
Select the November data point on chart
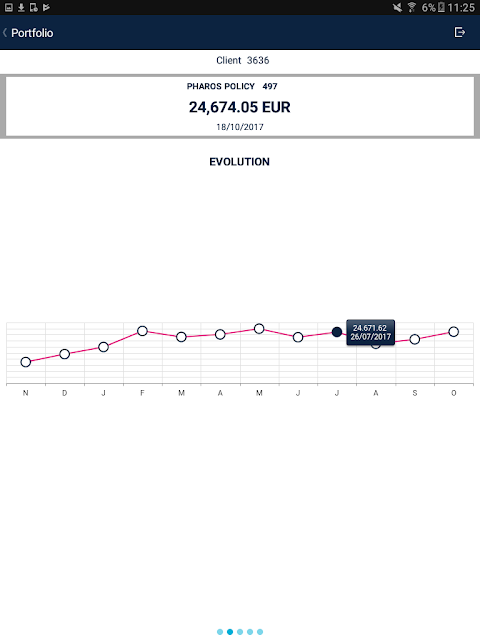point(26,362)
